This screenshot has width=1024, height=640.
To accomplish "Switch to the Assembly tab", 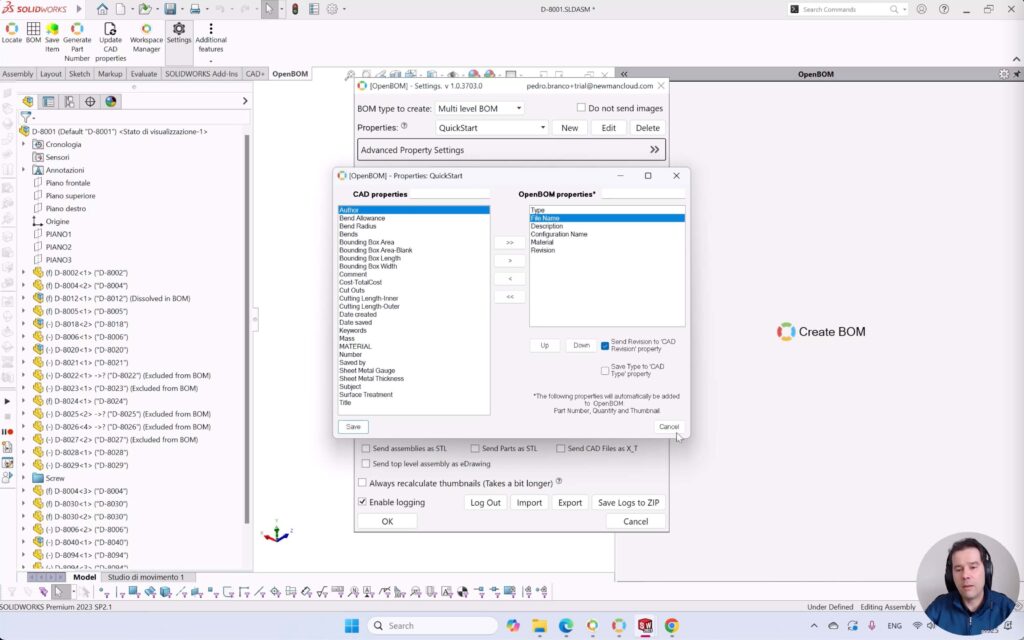I will point(18,74).
